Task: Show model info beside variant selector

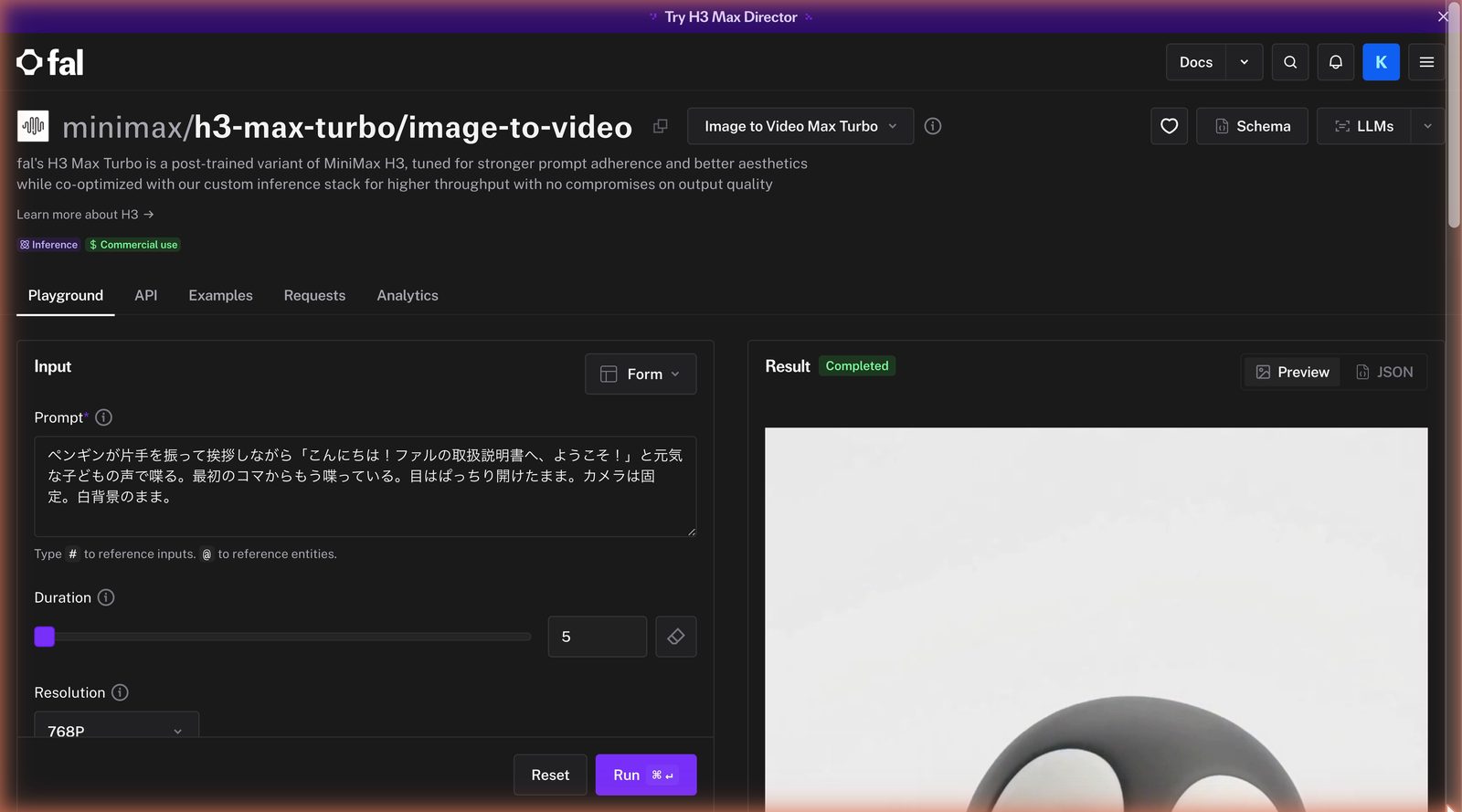Action: coord(933,126)
